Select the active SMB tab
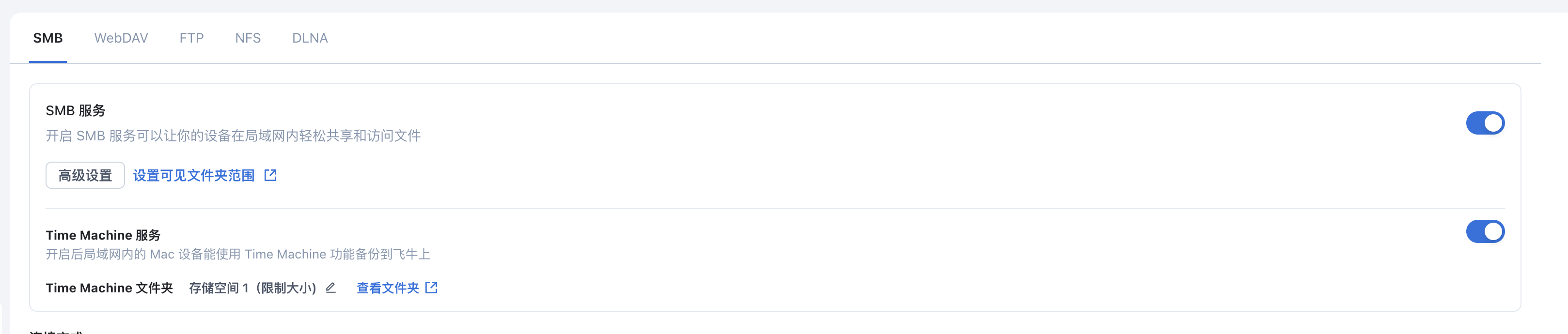This screenshot has width=1568, height=334. tap(47, 38)
